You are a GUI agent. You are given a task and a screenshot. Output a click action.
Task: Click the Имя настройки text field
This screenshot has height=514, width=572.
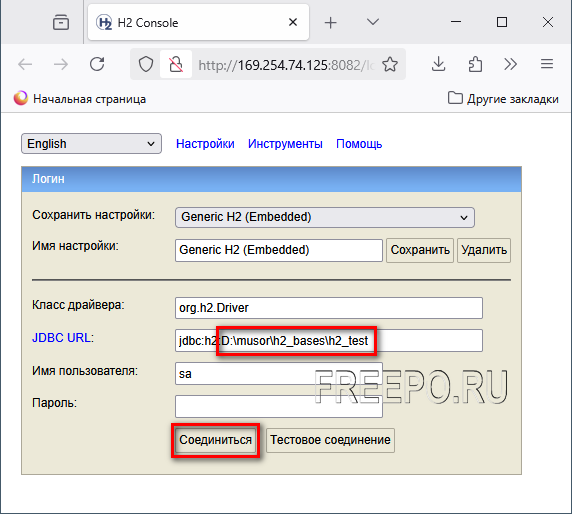279,250
